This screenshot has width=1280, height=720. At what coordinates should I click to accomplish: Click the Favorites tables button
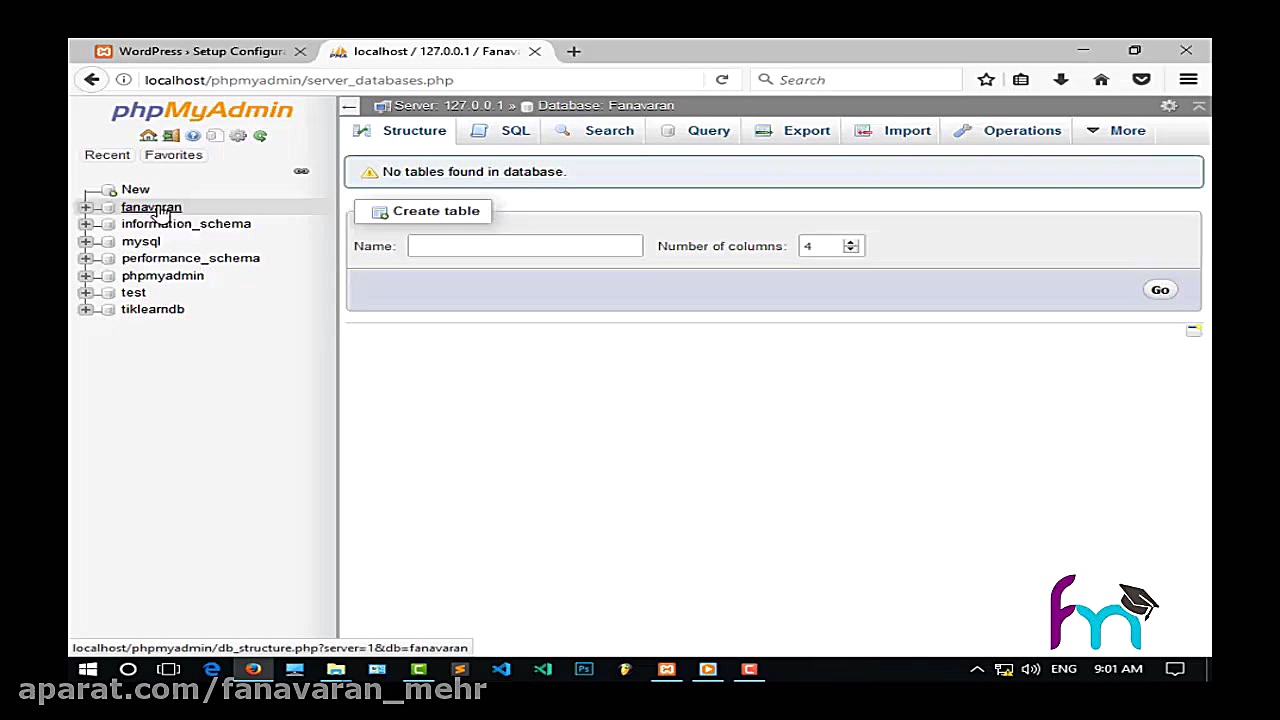173,155
